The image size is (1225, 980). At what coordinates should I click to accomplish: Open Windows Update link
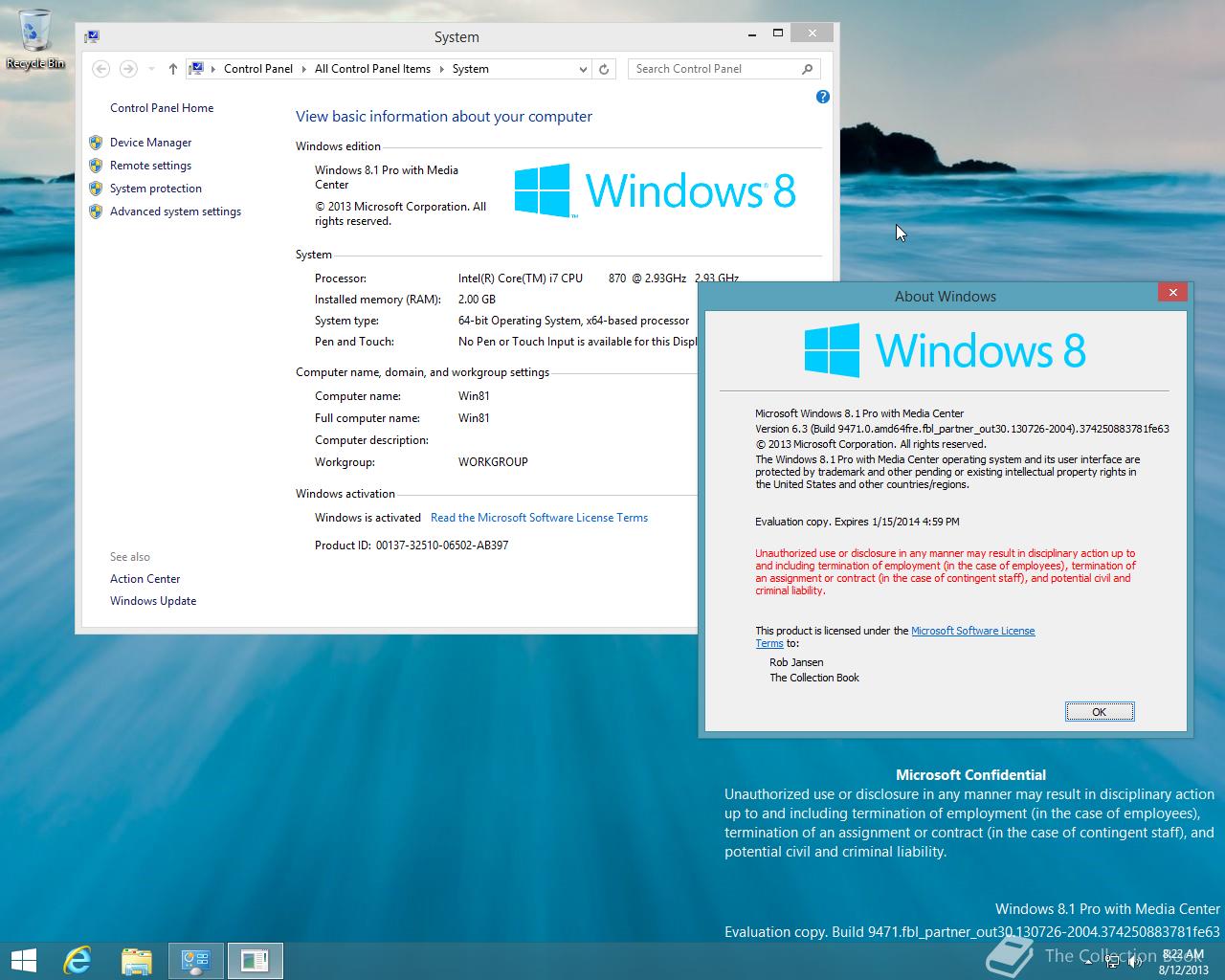click(x=153, y=601)
